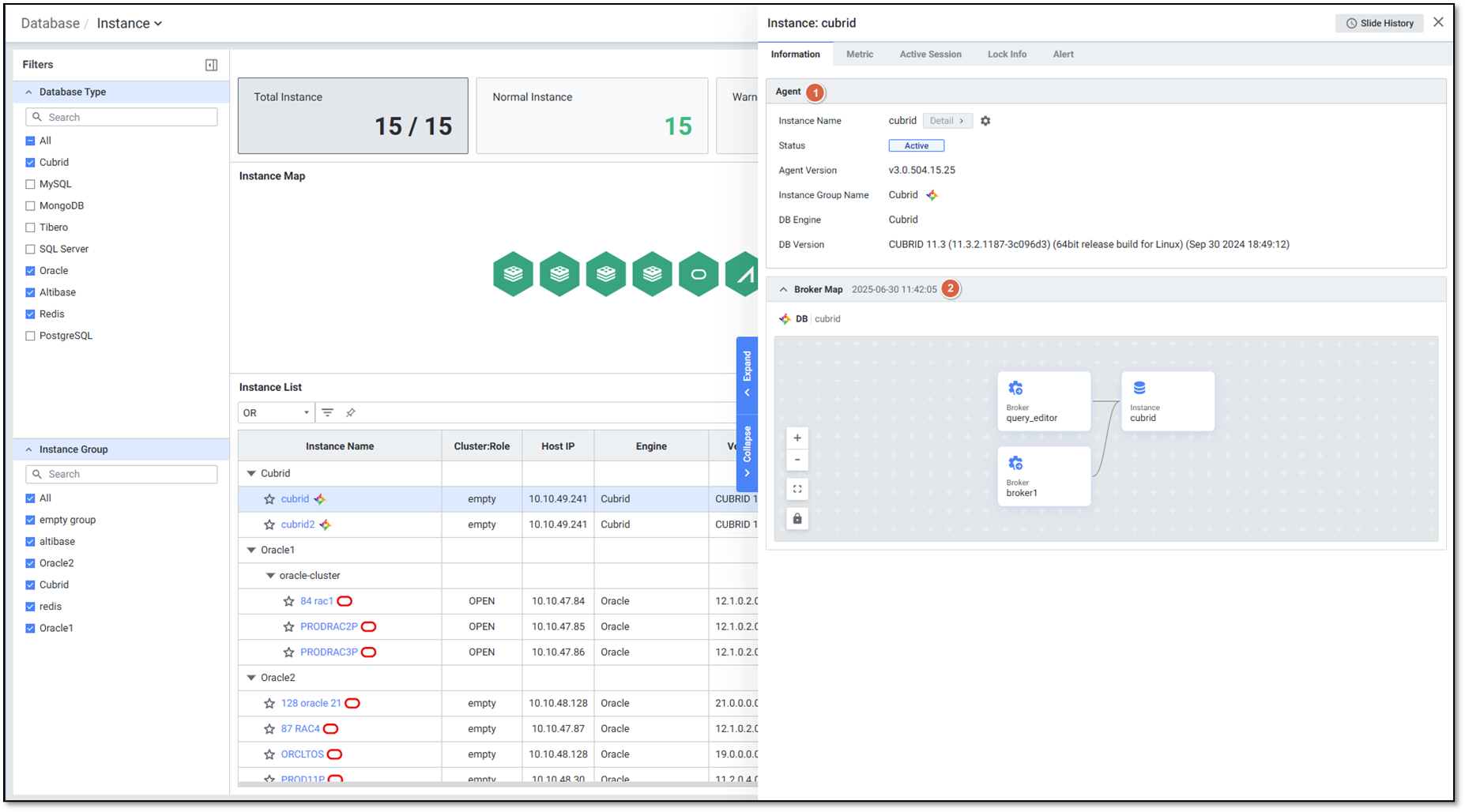Collapse the Filters panel with sidebar icon
This screenshot has height=812, width=1465.
211,65
